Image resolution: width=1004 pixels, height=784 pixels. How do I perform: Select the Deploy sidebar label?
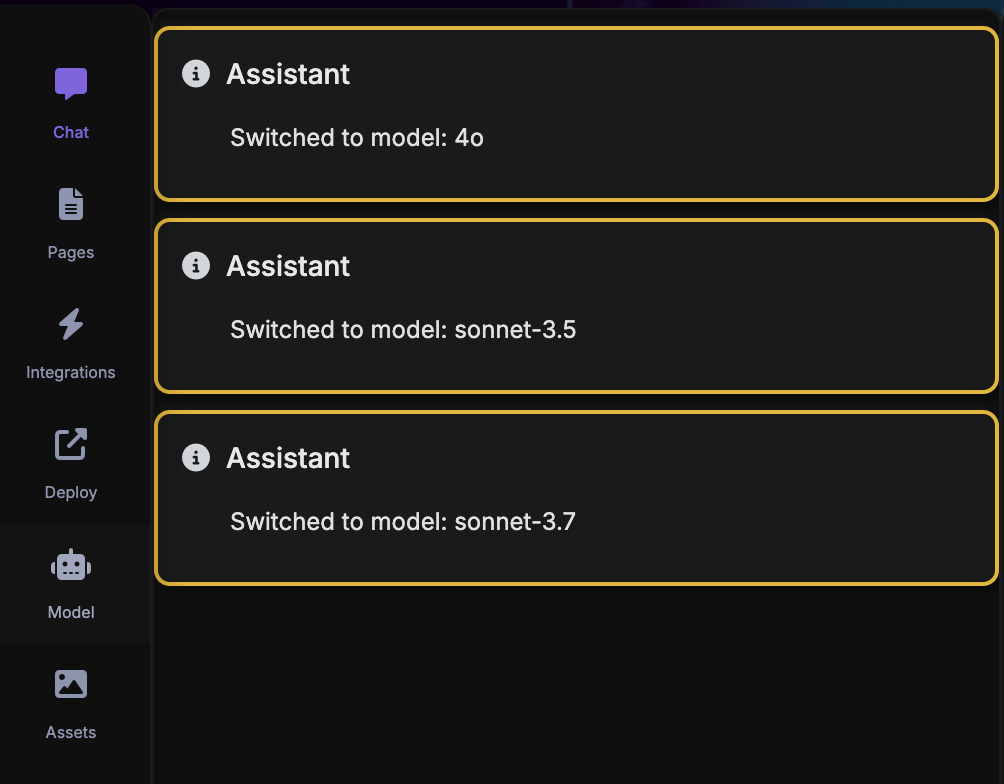tap(71, 492)
